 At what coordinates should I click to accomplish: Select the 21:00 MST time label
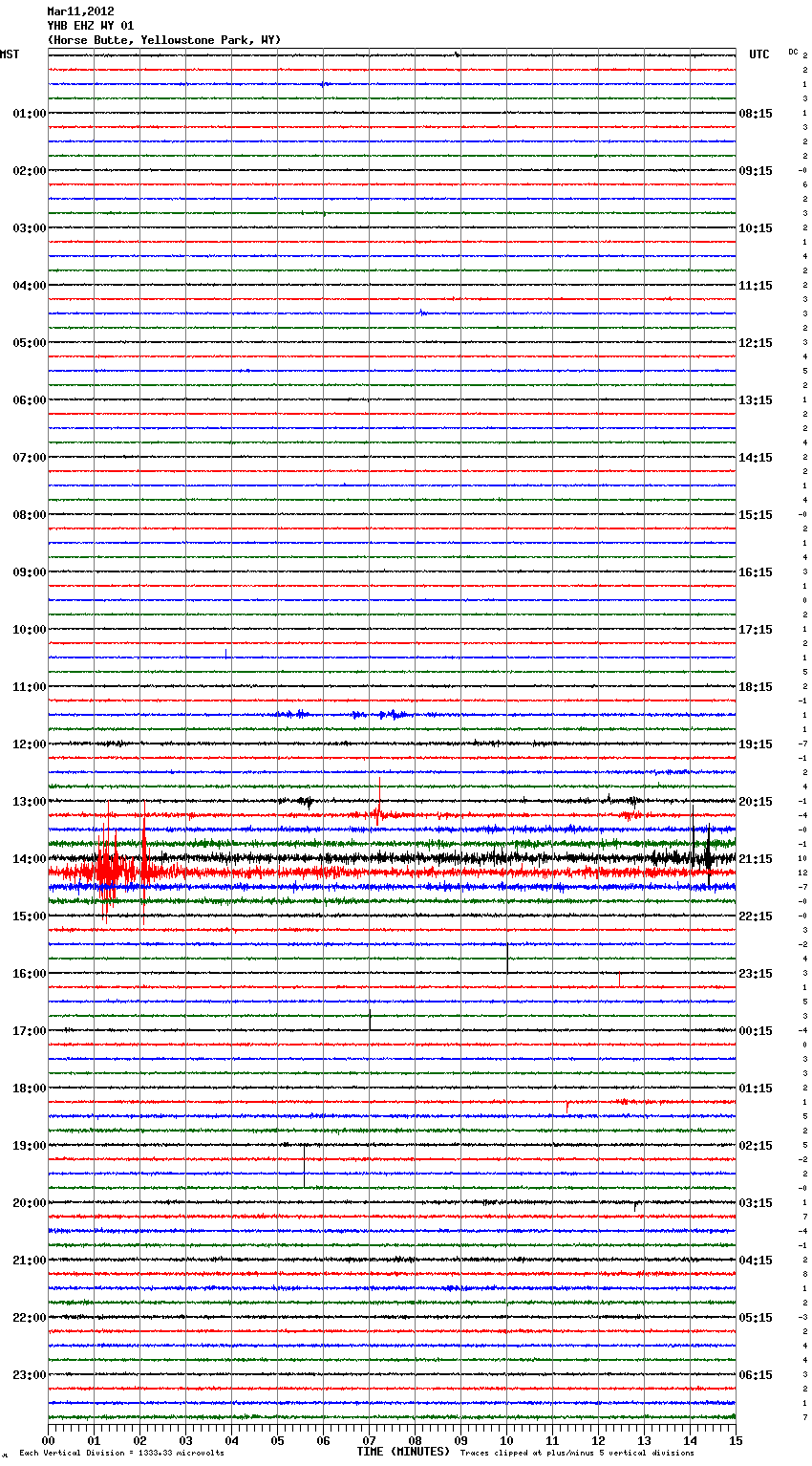point(29,1261)
